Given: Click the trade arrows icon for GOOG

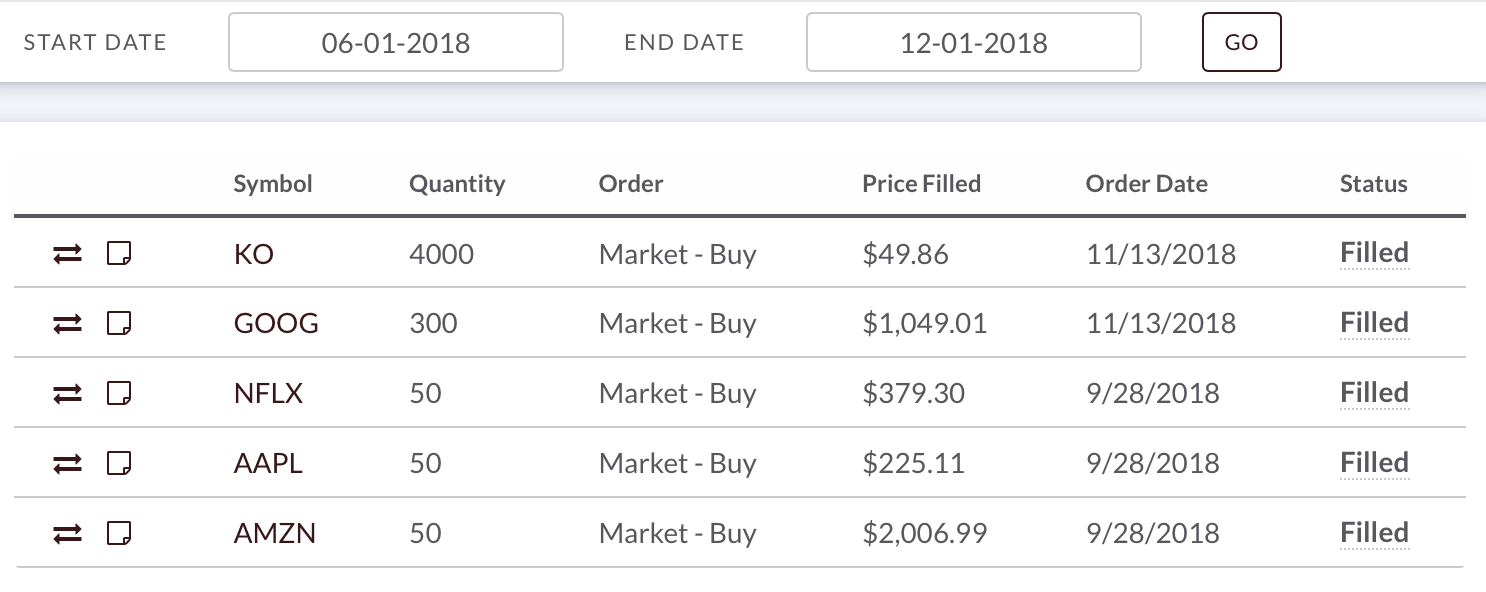Looking at the screenshot, I should pyautogui.click(x=67, y=324).
